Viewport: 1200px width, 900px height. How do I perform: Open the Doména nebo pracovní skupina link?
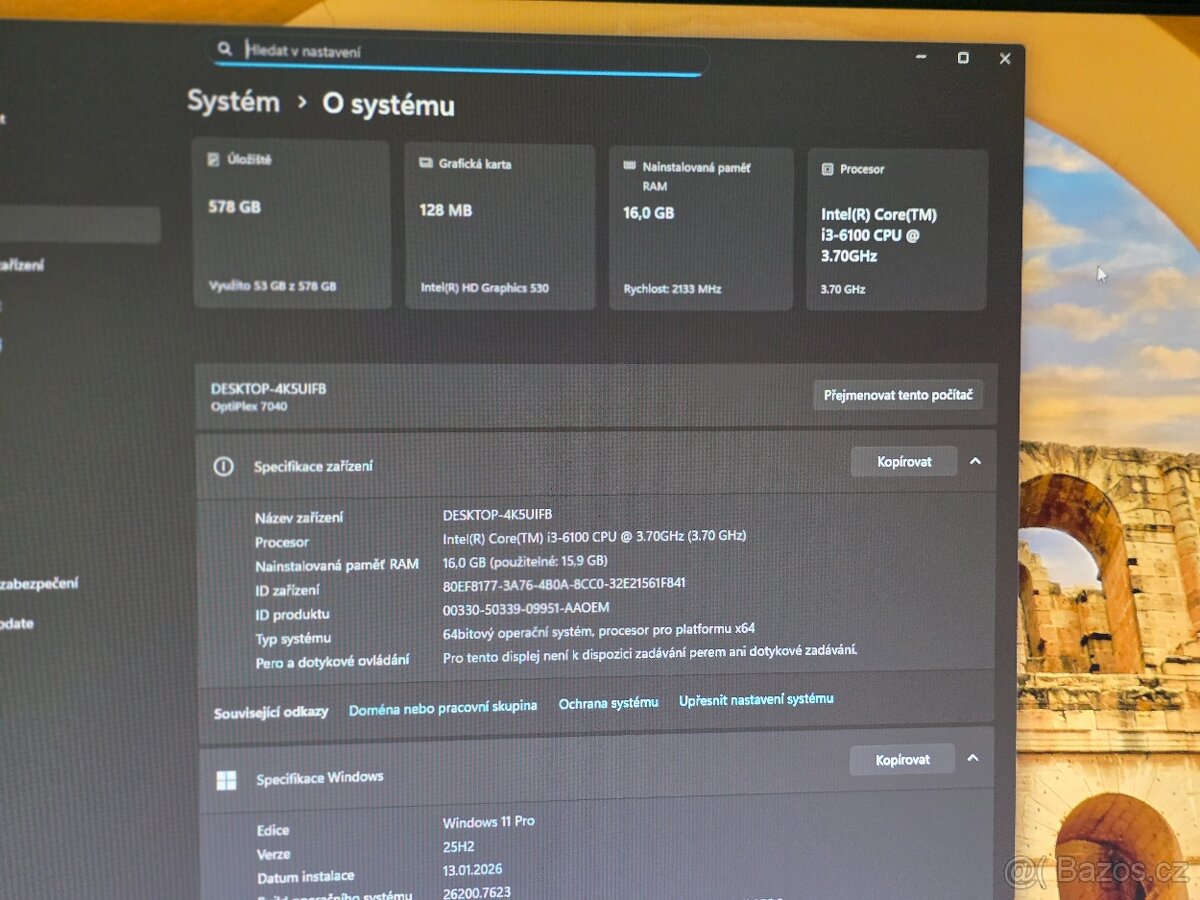[x=443, y=705]
